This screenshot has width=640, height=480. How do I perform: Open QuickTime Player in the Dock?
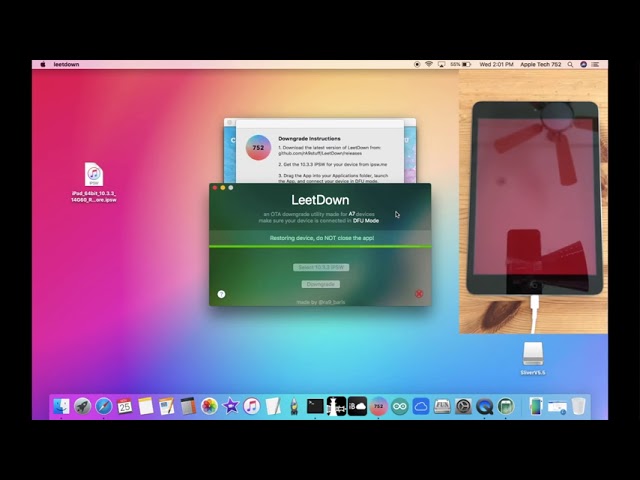484,406
